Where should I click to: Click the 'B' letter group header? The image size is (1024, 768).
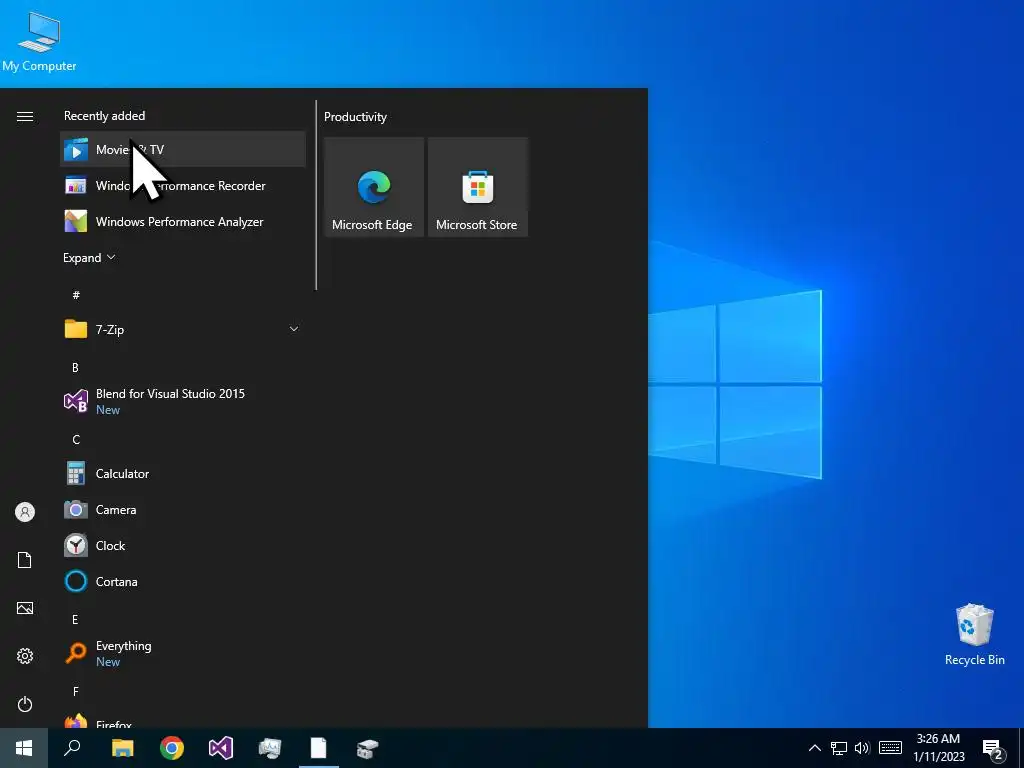pyautogui.click(x=76, y=368)
